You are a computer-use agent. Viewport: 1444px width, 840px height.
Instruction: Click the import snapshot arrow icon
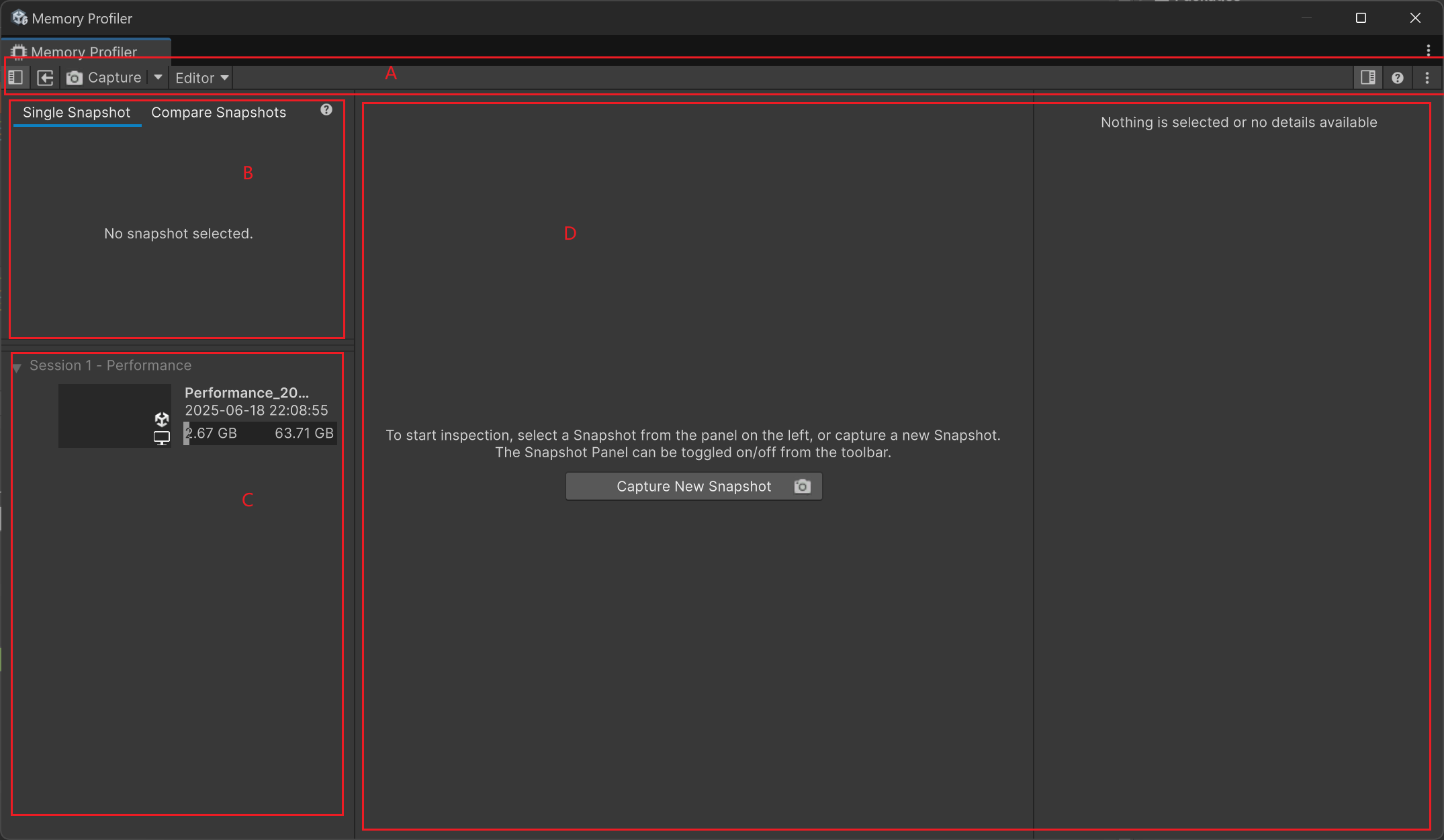tap(45, 78)
